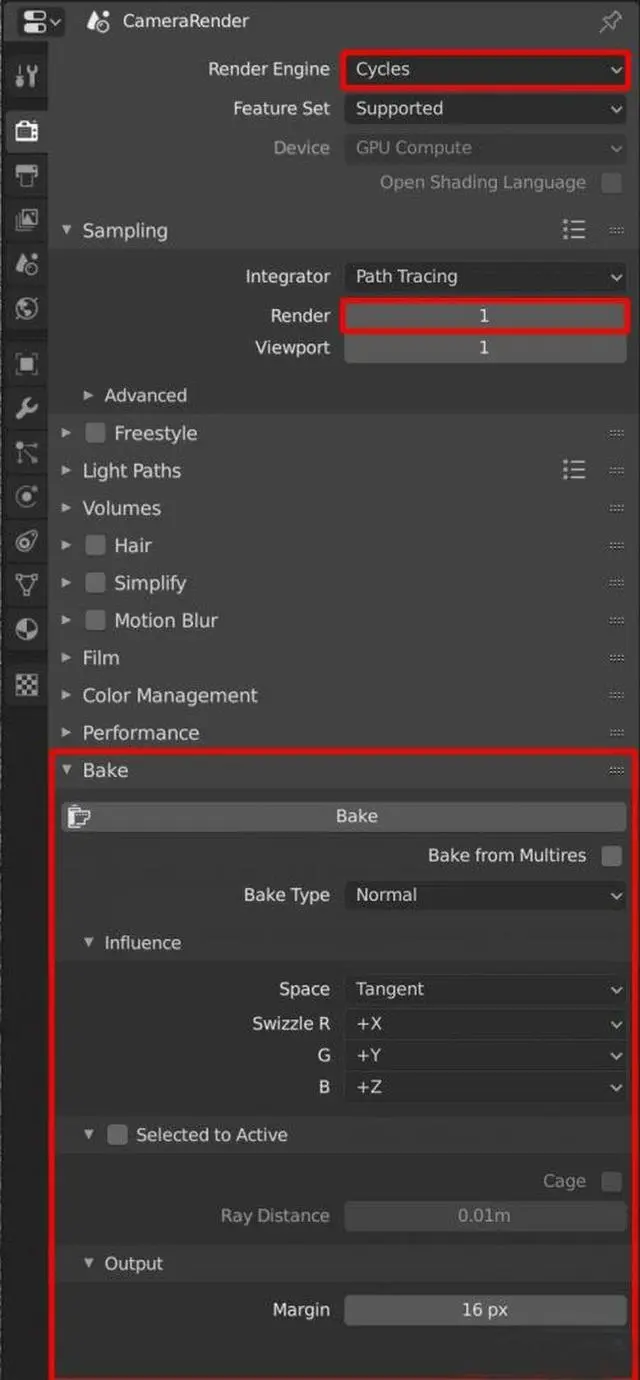Screen dimensions: 640x1380
Task: Open the Tool properties tab icon
Action: tap(26, 76)
